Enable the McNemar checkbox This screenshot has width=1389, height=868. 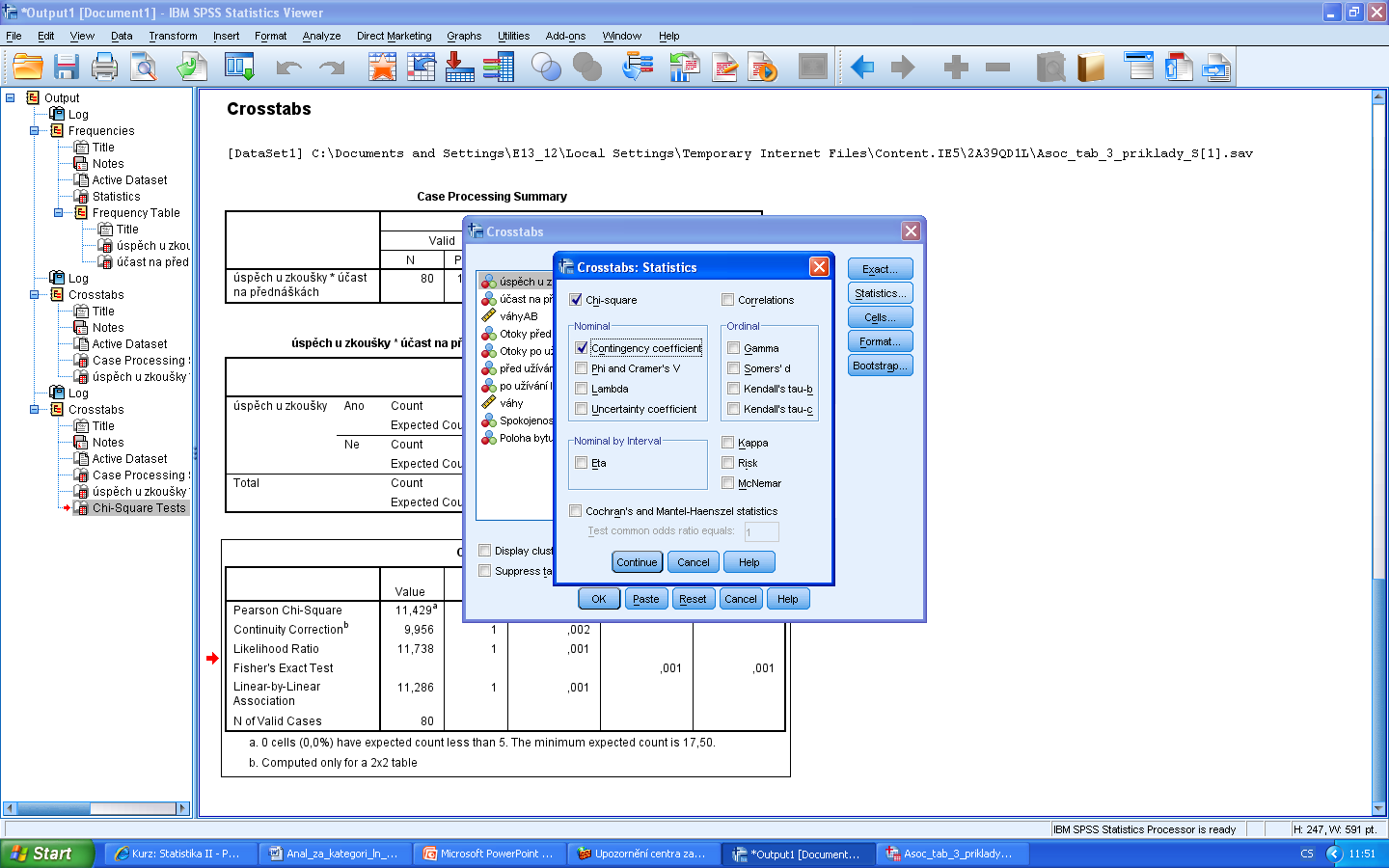coord(728,483)
